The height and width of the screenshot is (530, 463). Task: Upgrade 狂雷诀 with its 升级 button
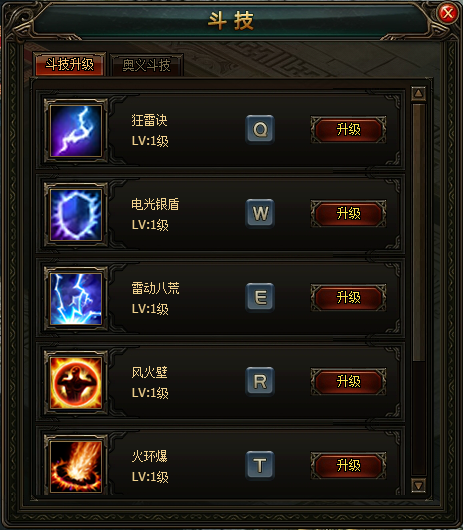click(348, 129)
